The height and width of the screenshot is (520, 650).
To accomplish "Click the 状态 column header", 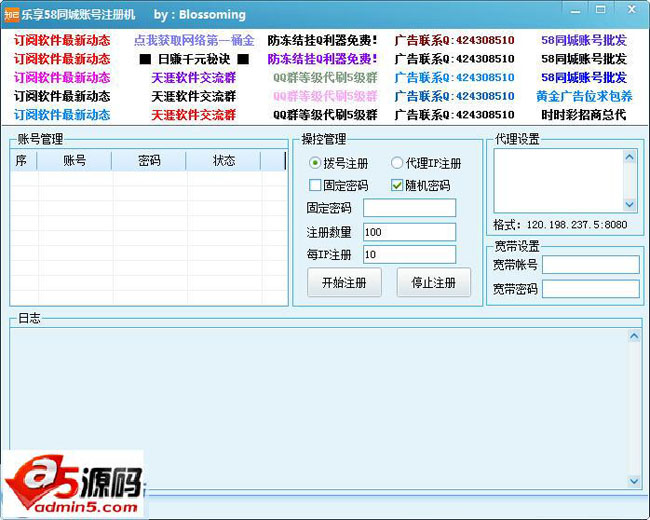I will click(x=224, y=161).
